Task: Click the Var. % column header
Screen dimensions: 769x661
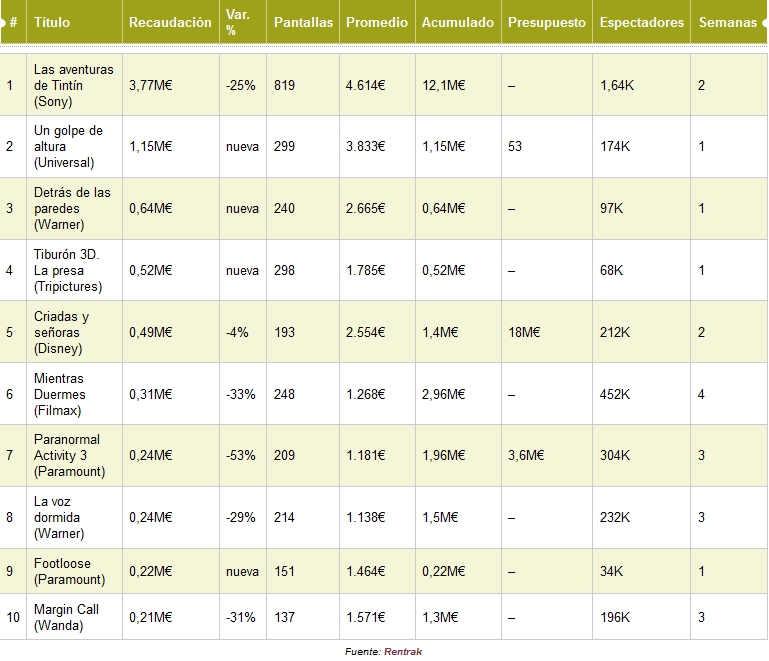Action: [x=238, y=22]
